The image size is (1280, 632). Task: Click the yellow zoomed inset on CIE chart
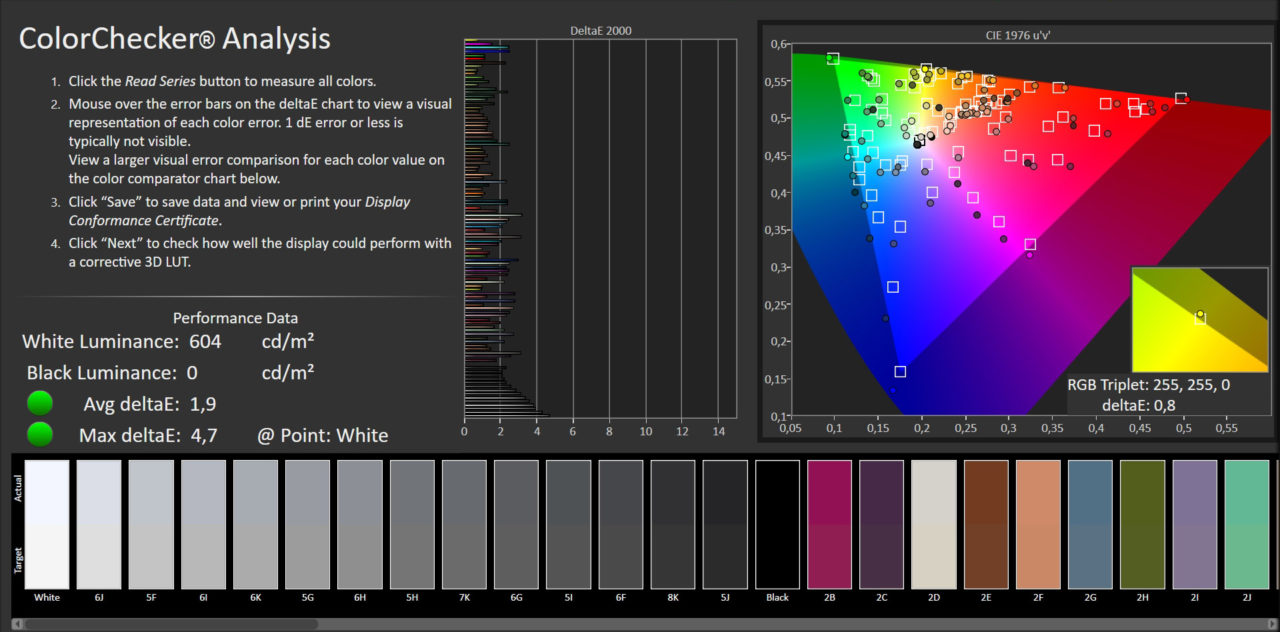[1199, 319]
